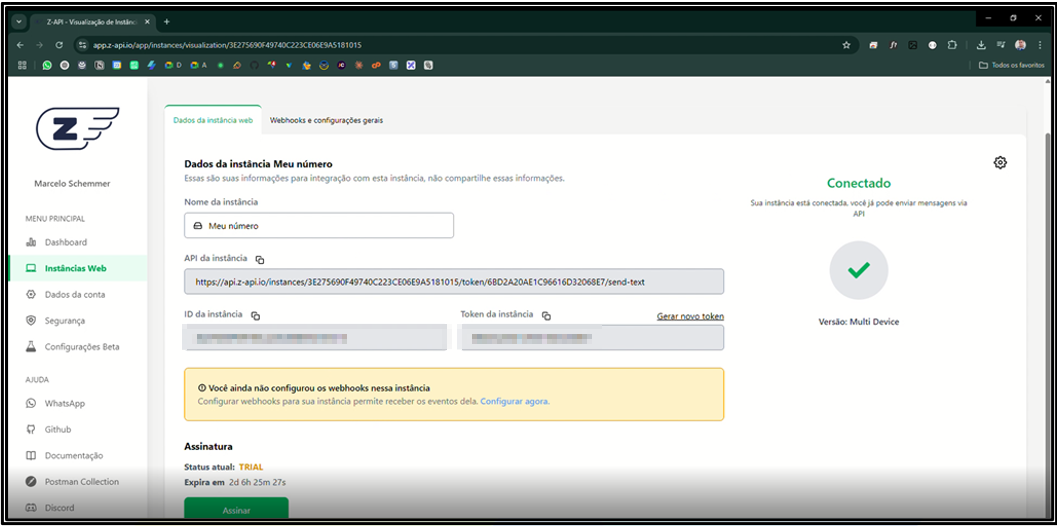The width and height of the screenshot is (1057, 526).
Task: Bookmark this page with star icon
Action: tap(847, 45)
